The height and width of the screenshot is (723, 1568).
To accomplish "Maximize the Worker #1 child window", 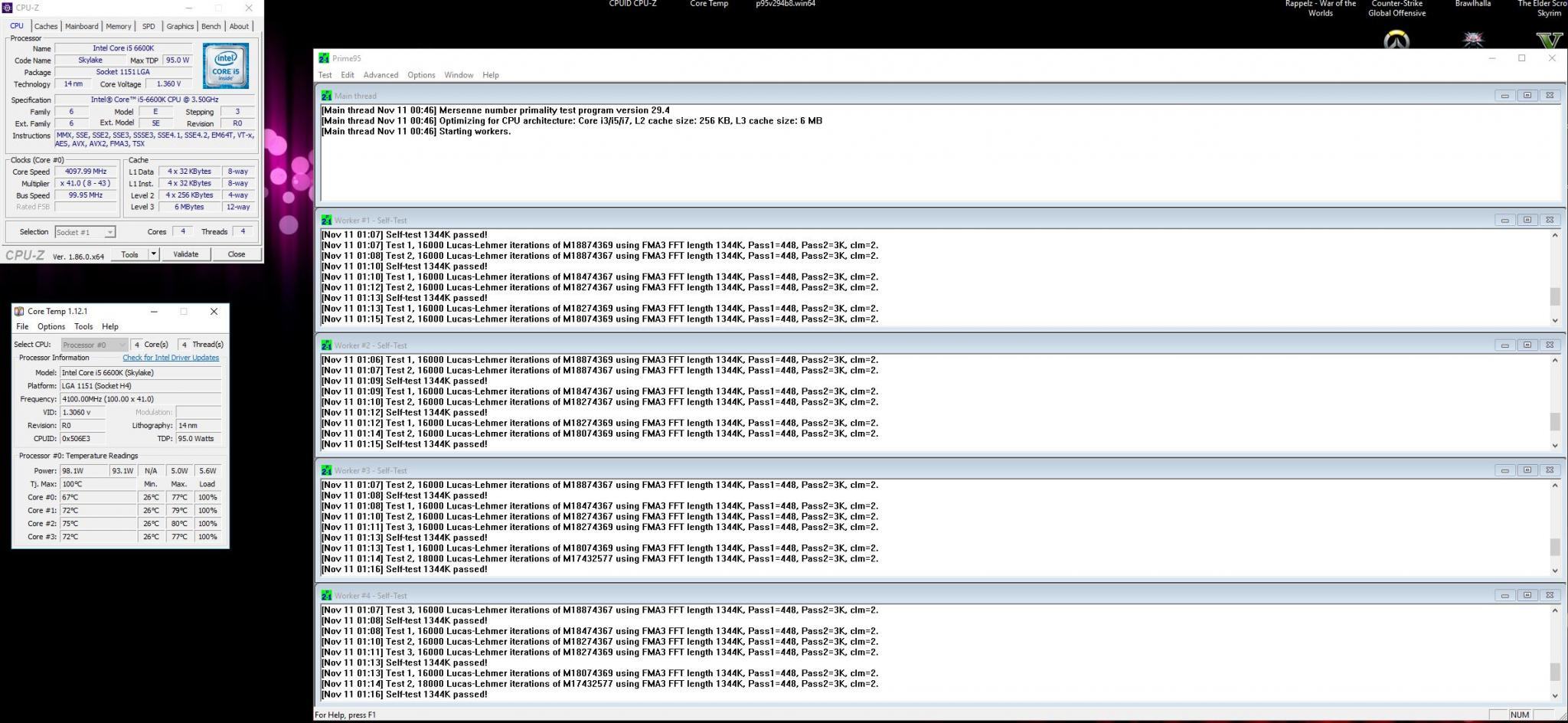I will (x=1527, y=220).
